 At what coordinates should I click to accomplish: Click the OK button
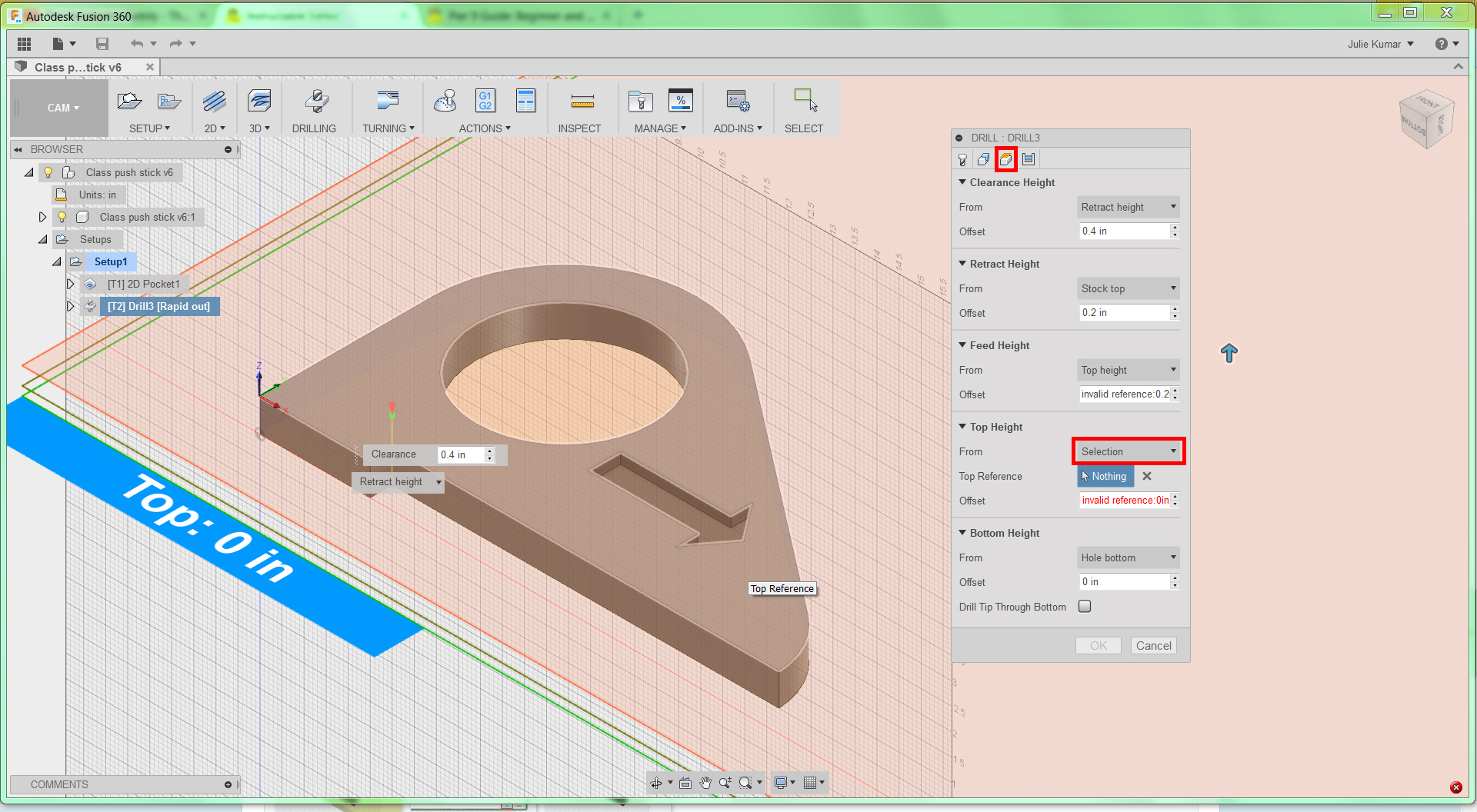(x=1099, y=646)
